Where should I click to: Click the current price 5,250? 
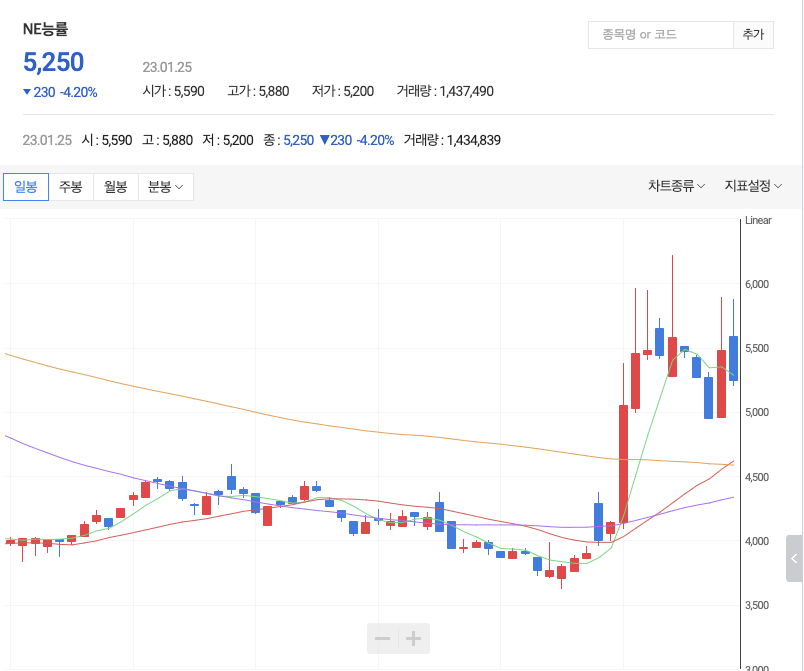pyautogui.click(x=53, y=62)
